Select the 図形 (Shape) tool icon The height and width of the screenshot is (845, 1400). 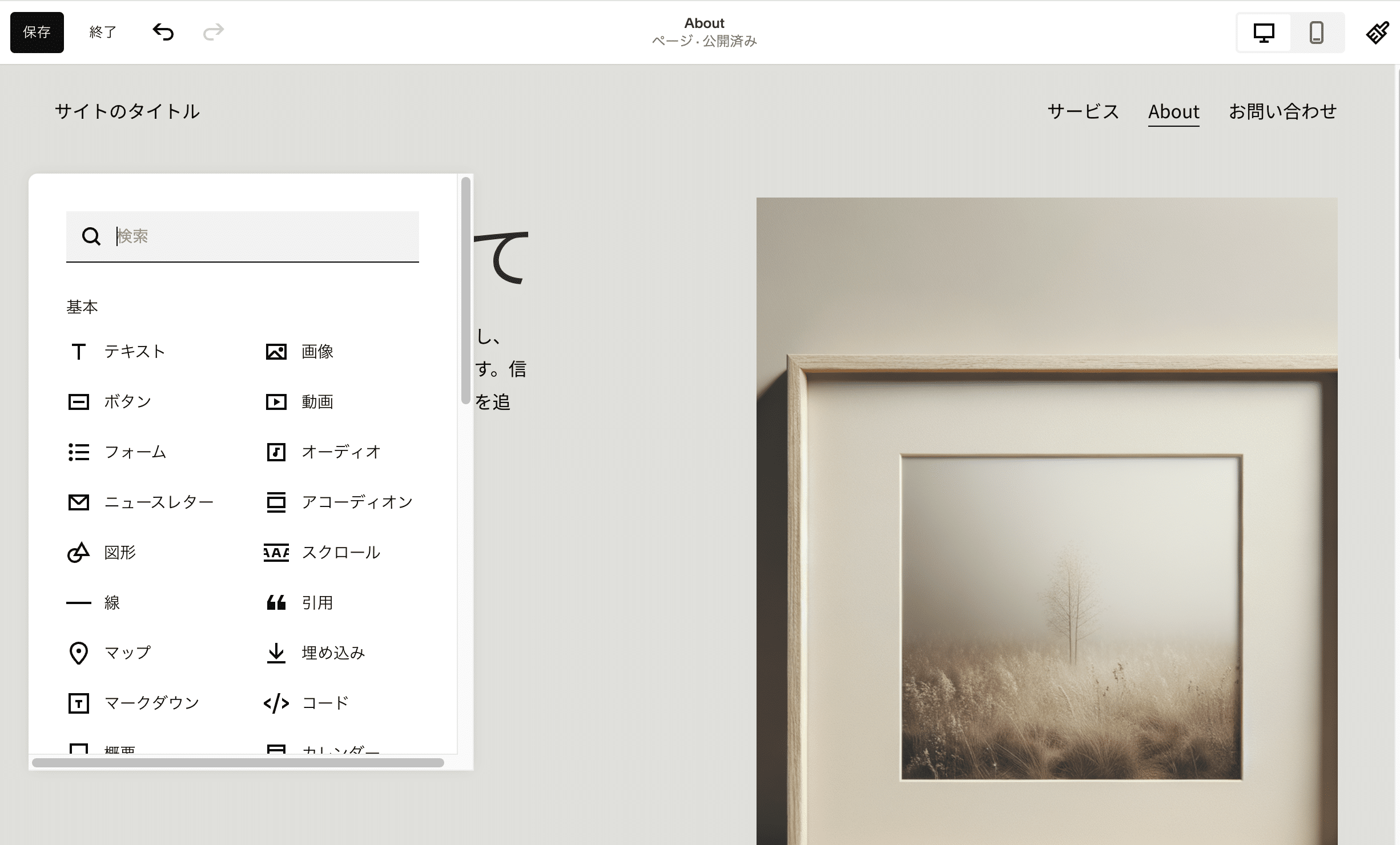[78, 552]
